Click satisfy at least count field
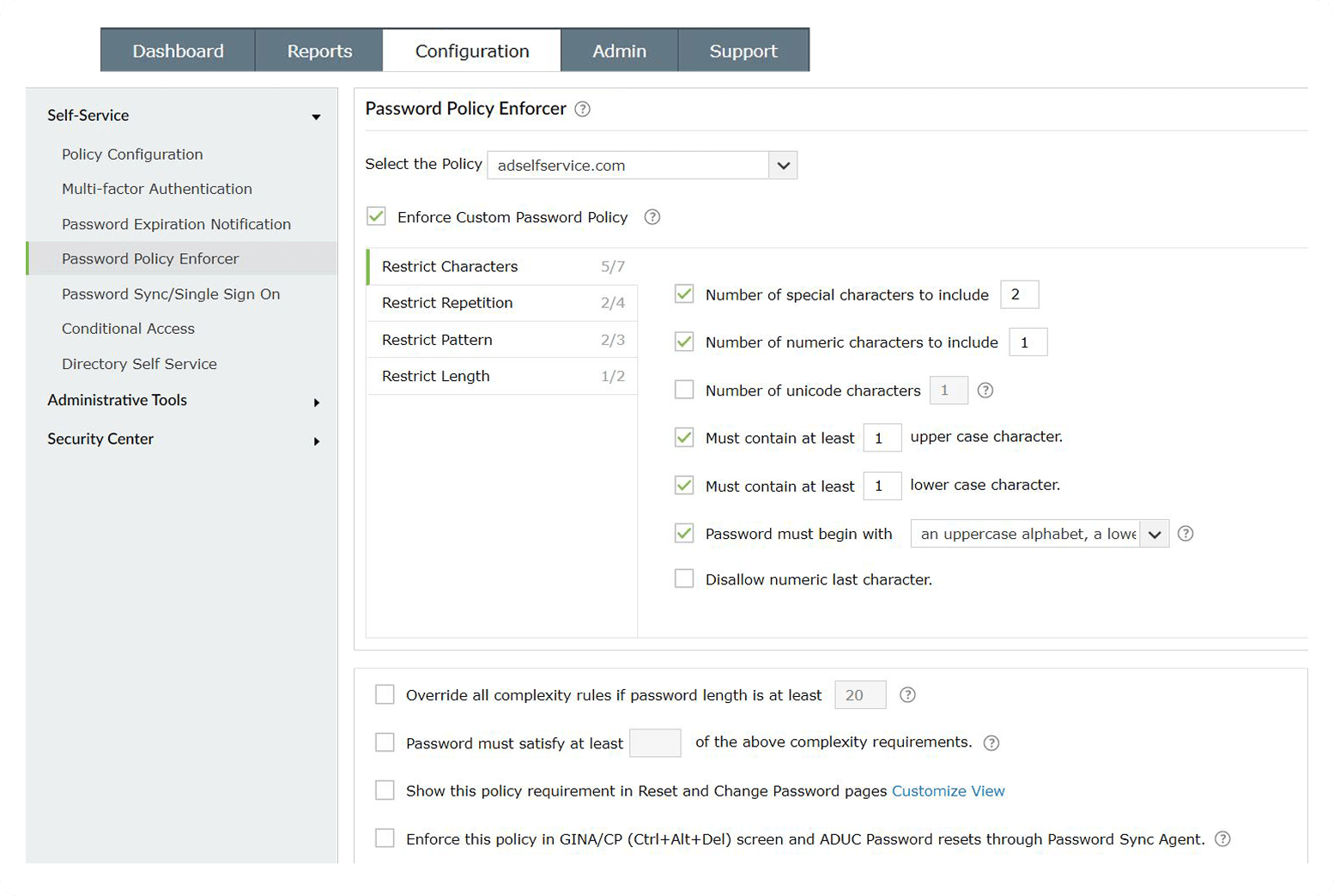Image resolution: width=1334 pixels, height=896 pixels. click(655, 743)
